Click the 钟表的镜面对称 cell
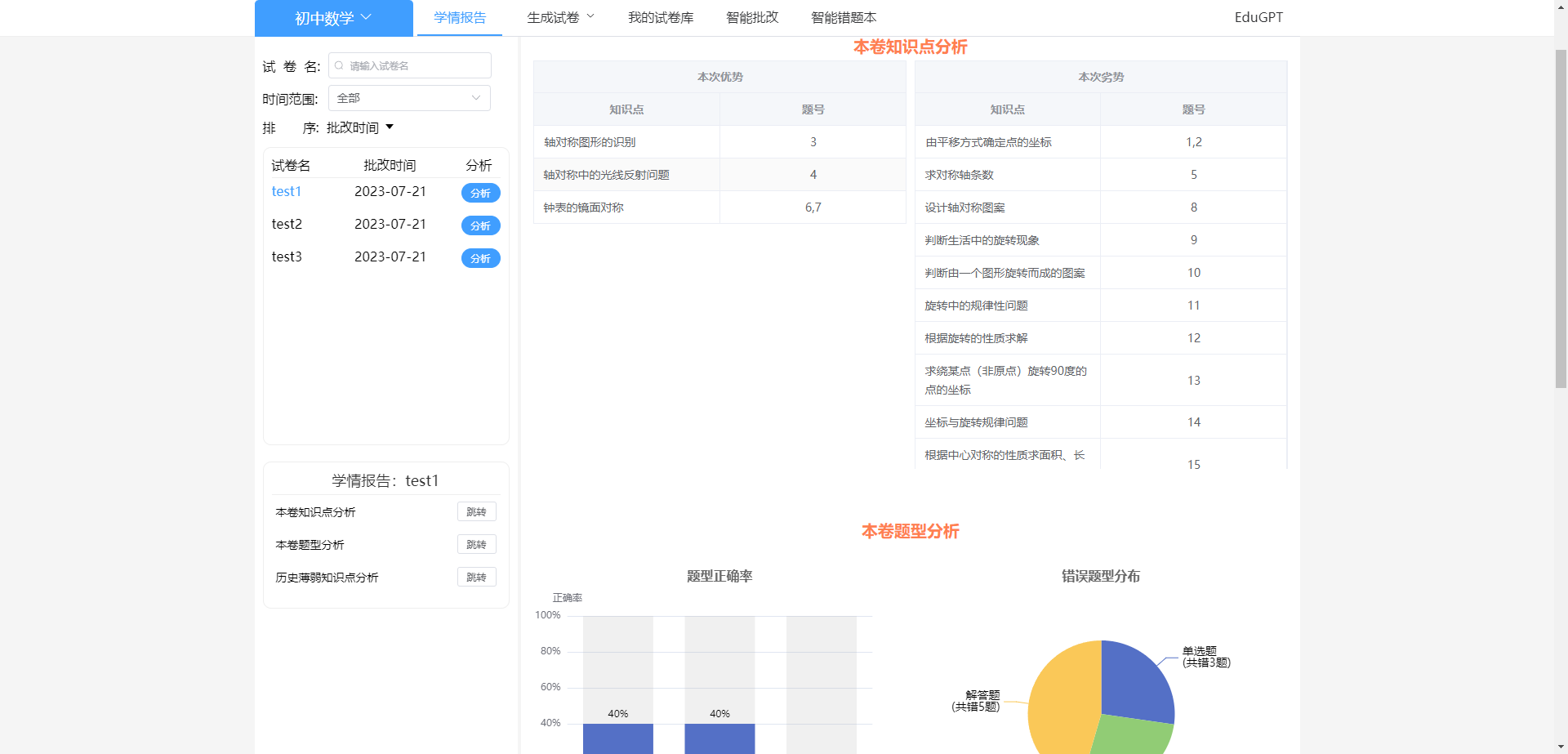Image resolution: width=1568 pixels, height=754 pixels. (626, 207)
